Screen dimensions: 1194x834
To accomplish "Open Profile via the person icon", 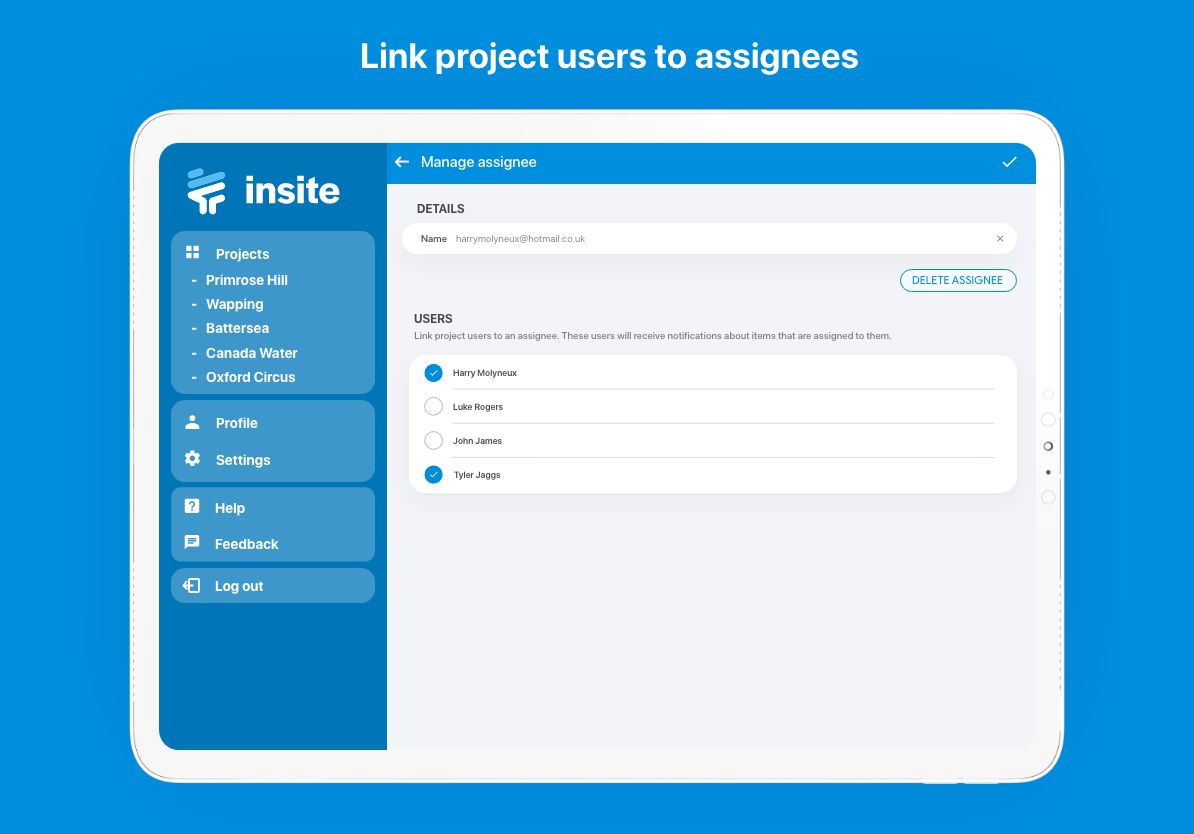I will pyautogui.click(x=190, y=422).
